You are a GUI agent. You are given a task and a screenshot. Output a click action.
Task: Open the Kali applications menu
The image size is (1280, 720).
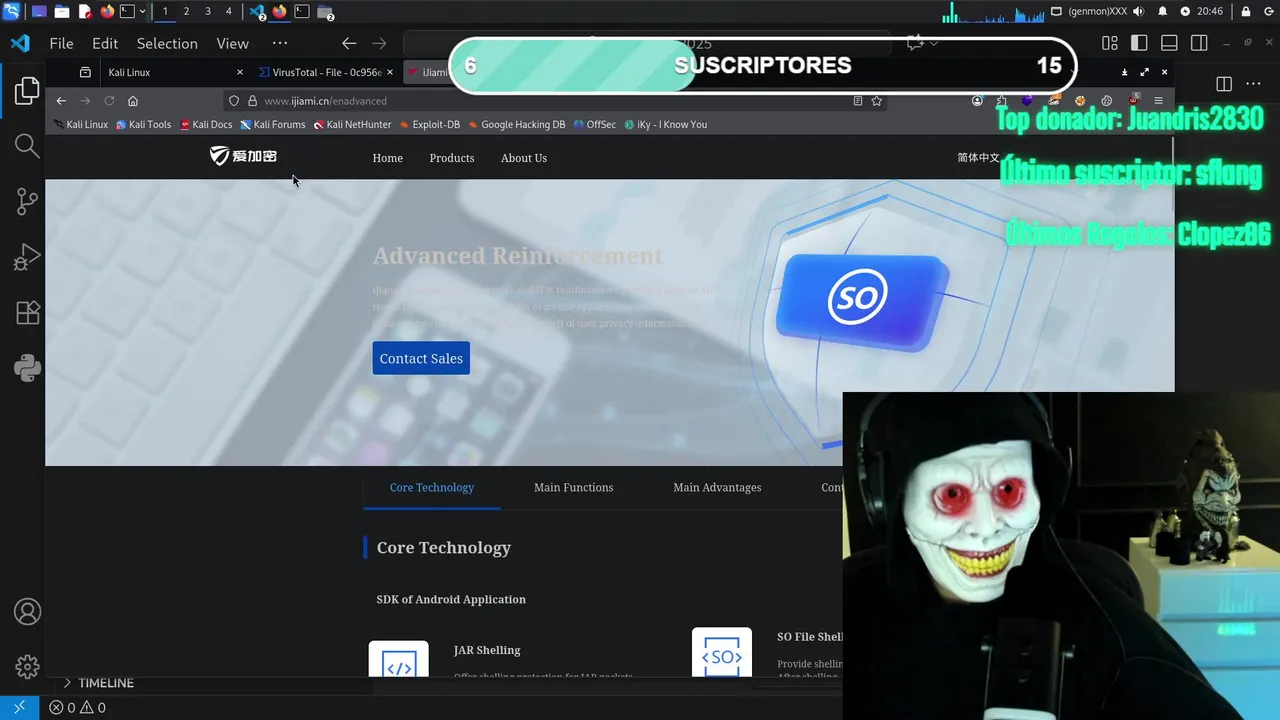click(11, 12)
